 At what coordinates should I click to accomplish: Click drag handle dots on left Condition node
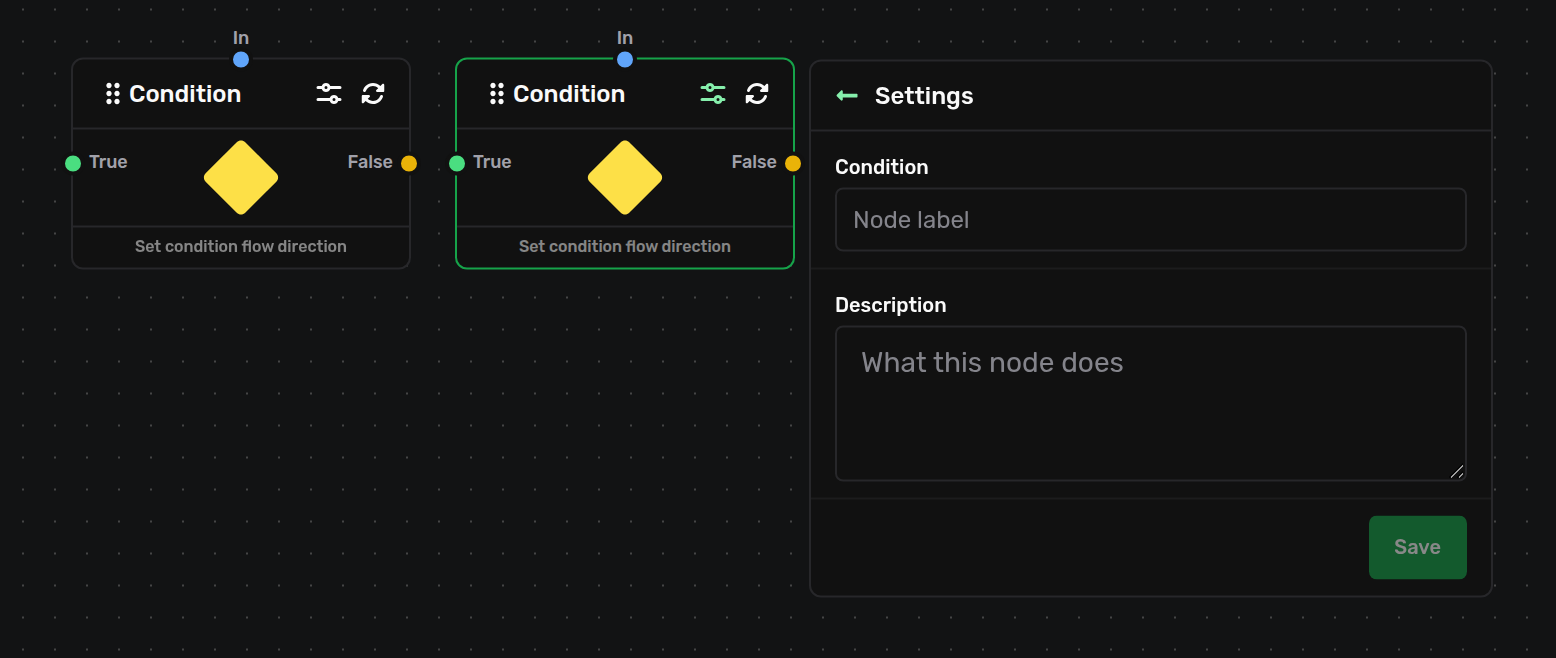(x=113, y=94)
